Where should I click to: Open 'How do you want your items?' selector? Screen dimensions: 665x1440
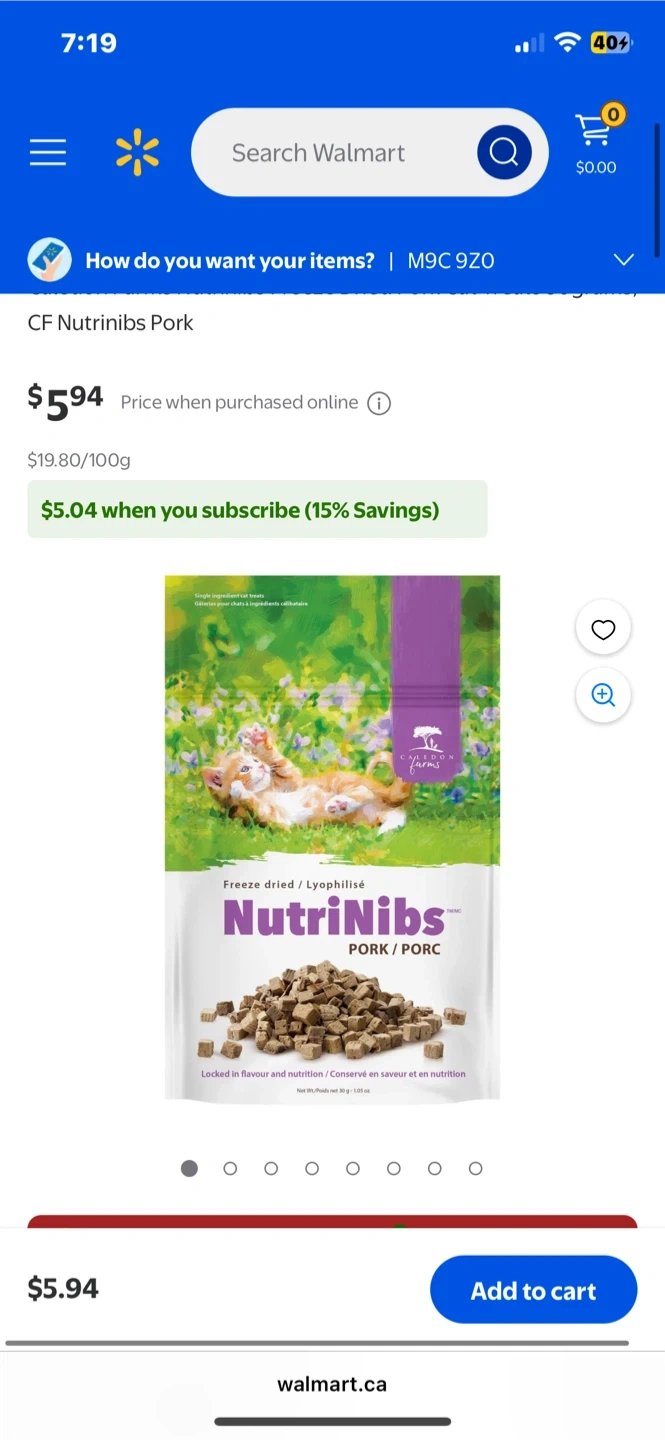(x=230, y=261)
